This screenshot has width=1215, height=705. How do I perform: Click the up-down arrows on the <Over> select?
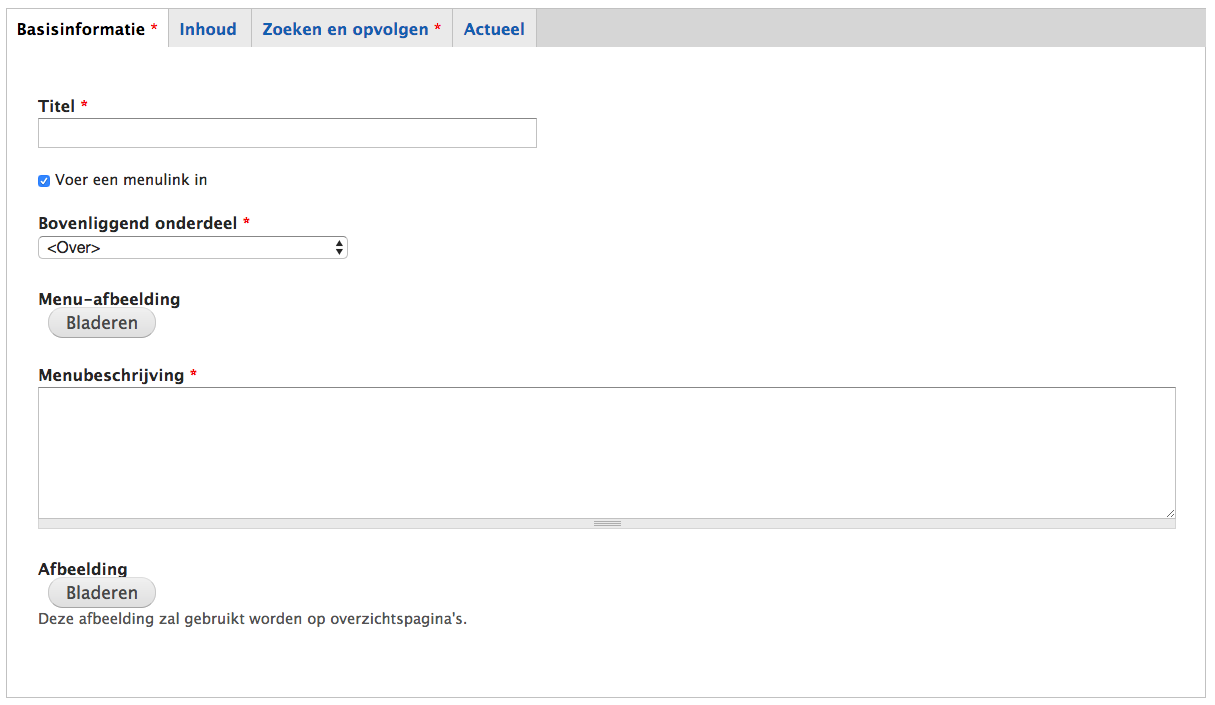tap(340, 247)
